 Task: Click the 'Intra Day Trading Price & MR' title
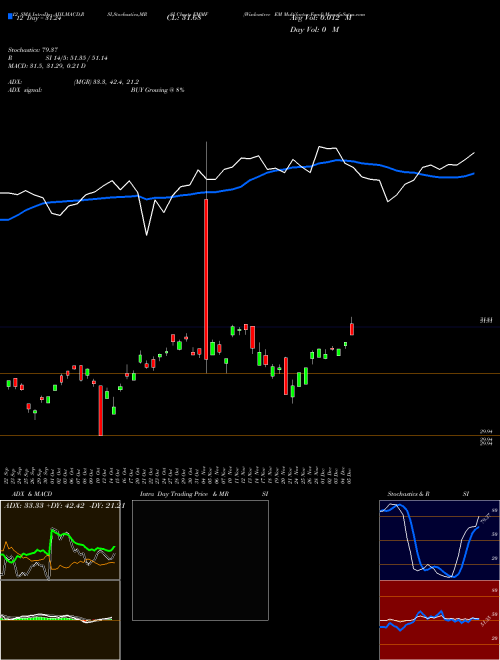[x=184, y=494]
